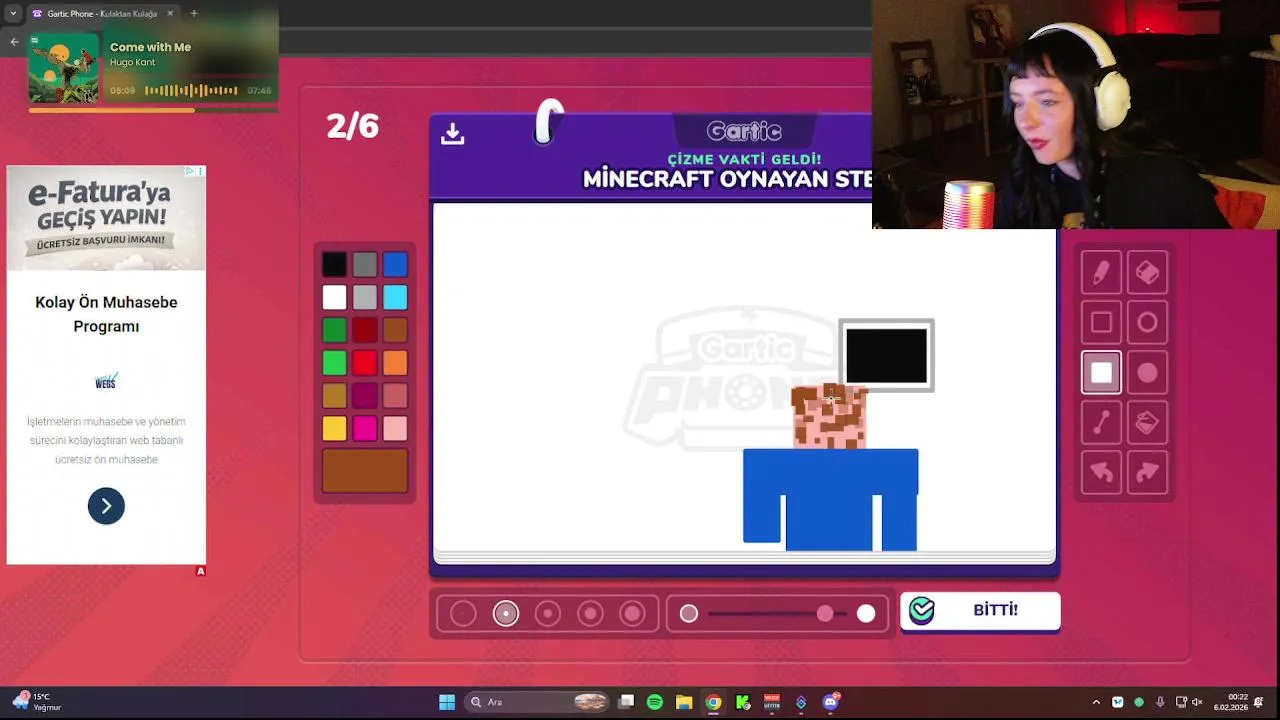Pick the hot pink color swatch
1280x720 pixels.
[365, 429]
